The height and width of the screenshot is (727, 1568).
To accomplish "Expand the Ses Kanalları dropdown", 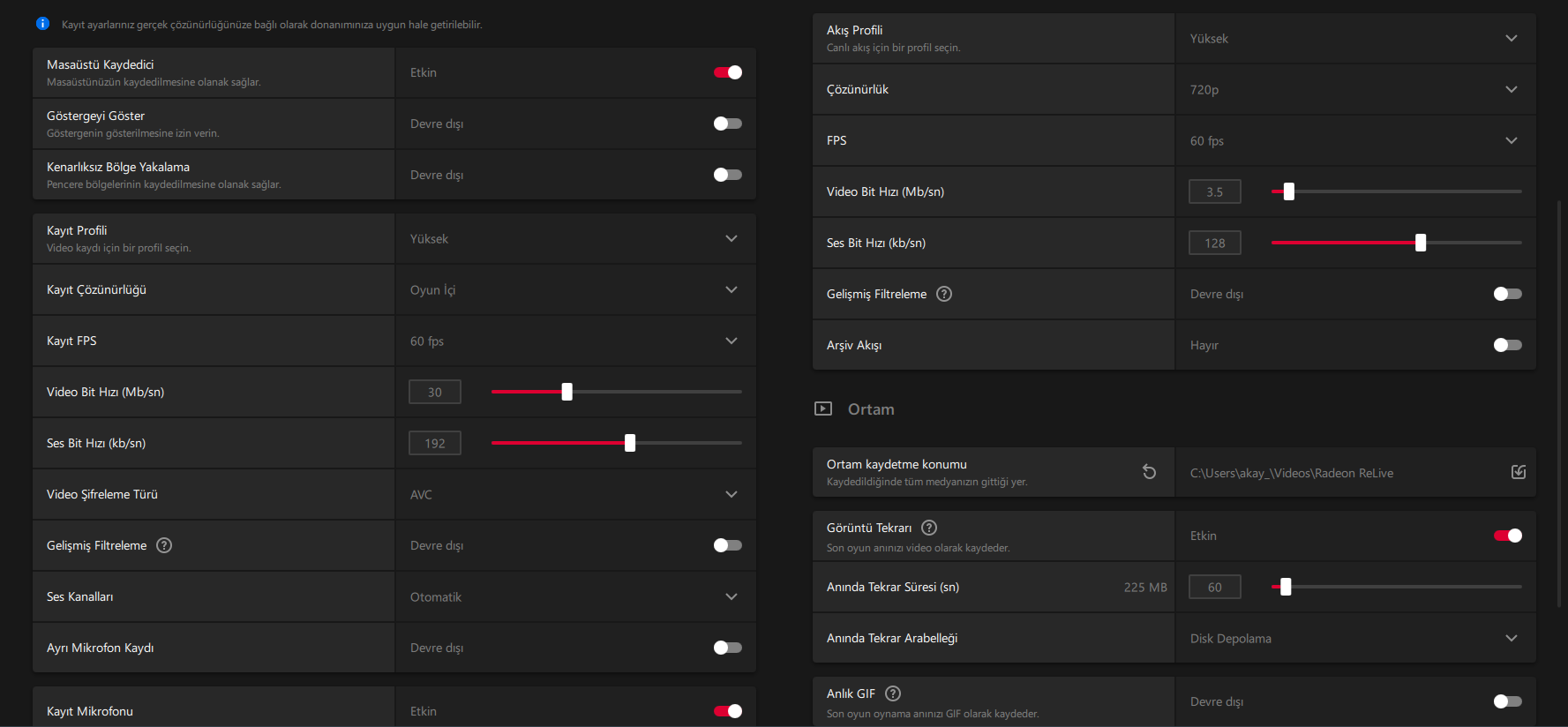I will point(575,596).
